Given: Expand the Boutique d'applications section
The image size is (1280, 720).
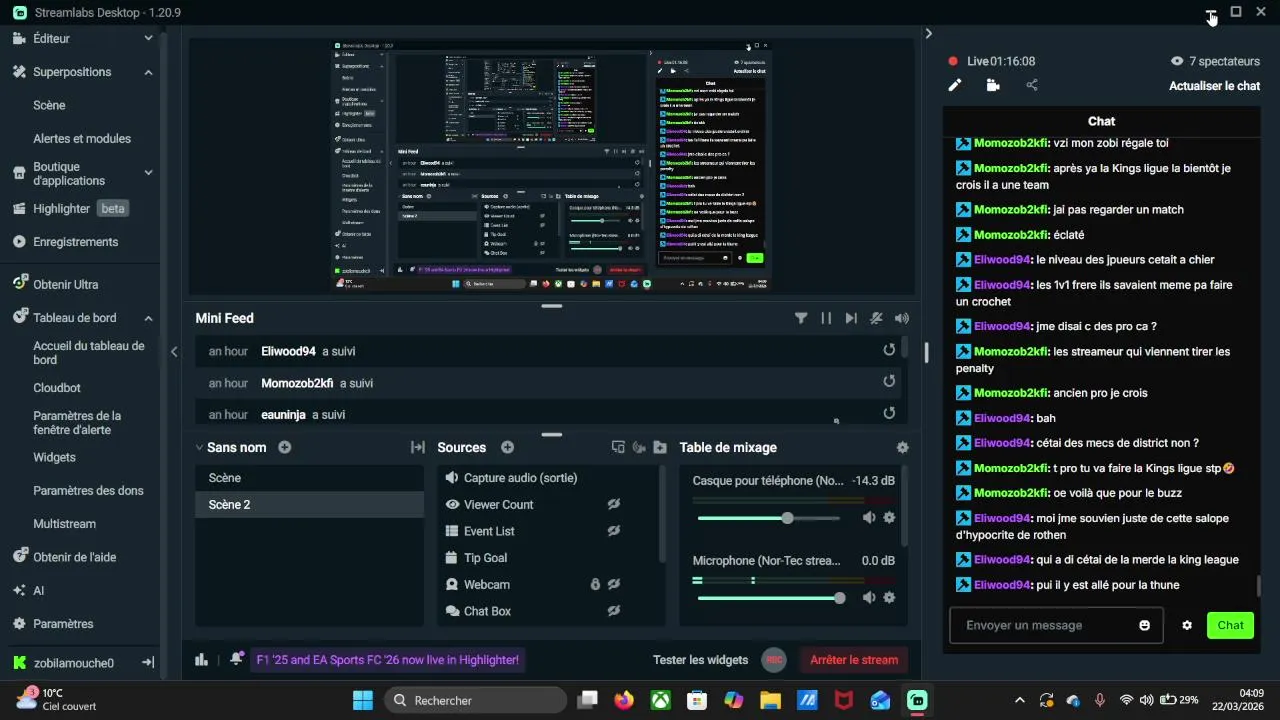Looking at the screenshot, I should point(148,173).
